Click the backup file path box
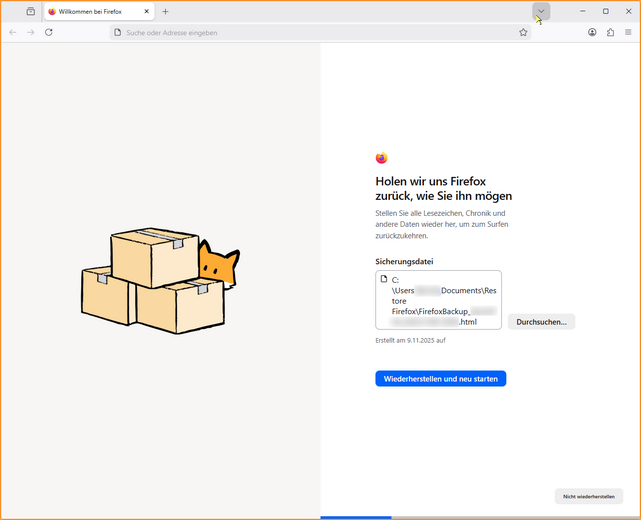The height and width of the screenshot is (520, 641). click(438, 300)
